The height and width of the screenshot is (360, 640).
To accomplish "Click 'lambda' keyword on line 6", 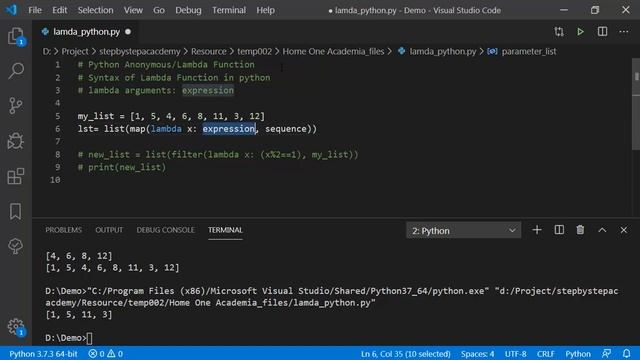I will click(166, 129).
